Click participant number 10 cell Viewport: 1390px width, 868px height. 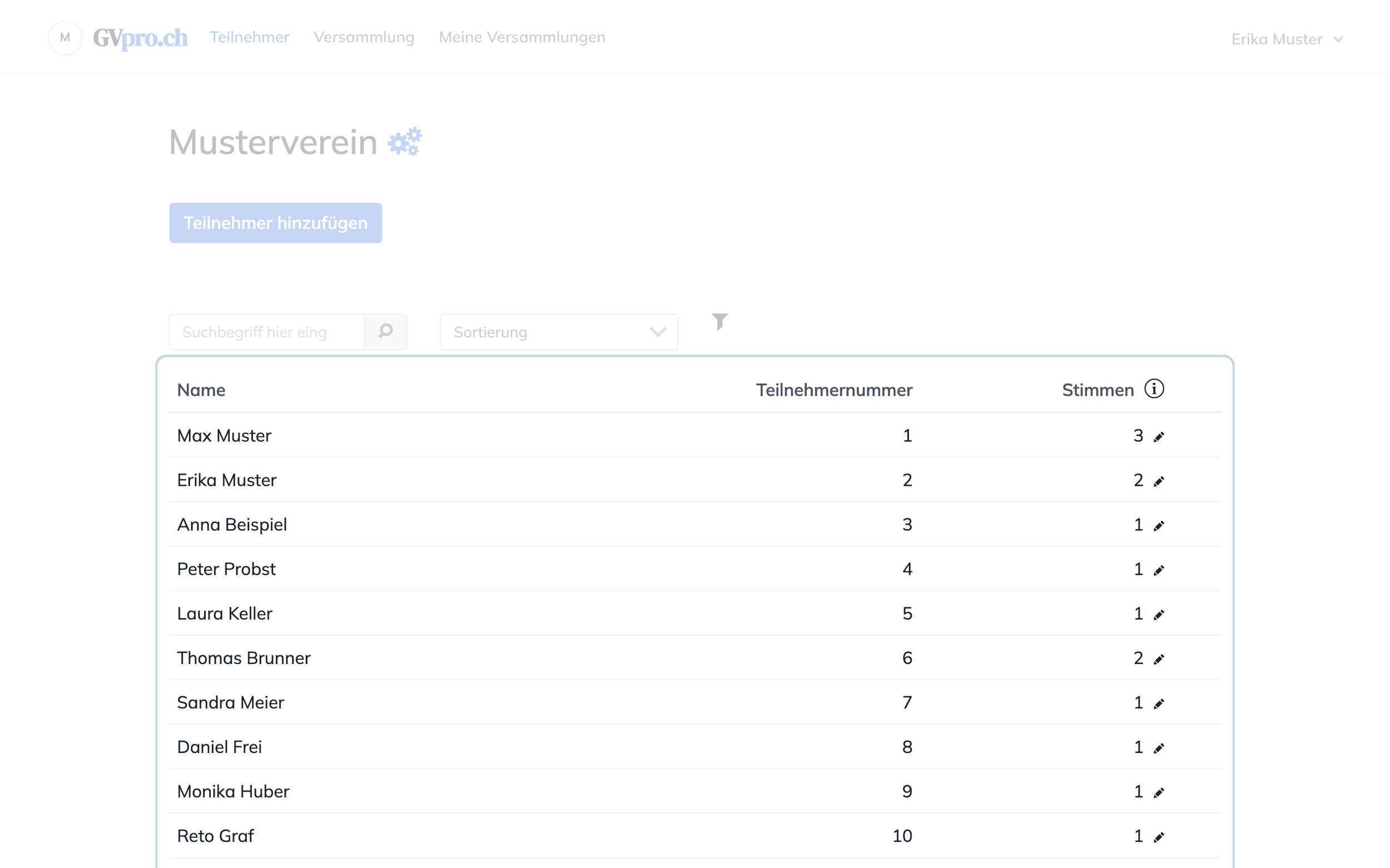902,836
